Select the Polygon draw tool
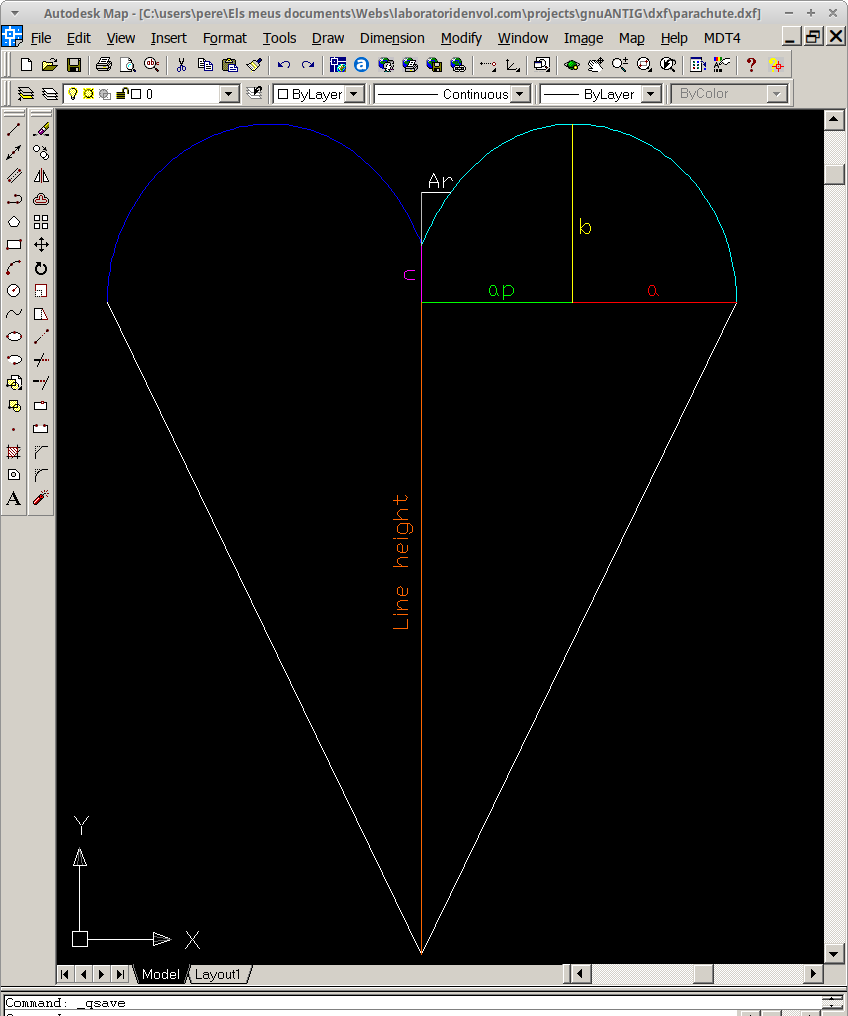Image resolution: width=848 pixels, height=1016 pixels. pos(14,222)
